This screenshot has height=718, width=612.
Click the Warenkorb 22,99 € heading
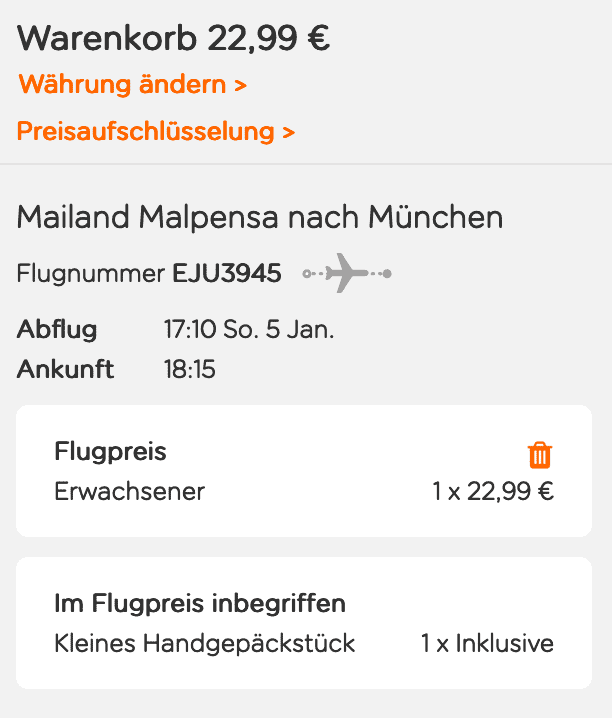coord(174,38)
